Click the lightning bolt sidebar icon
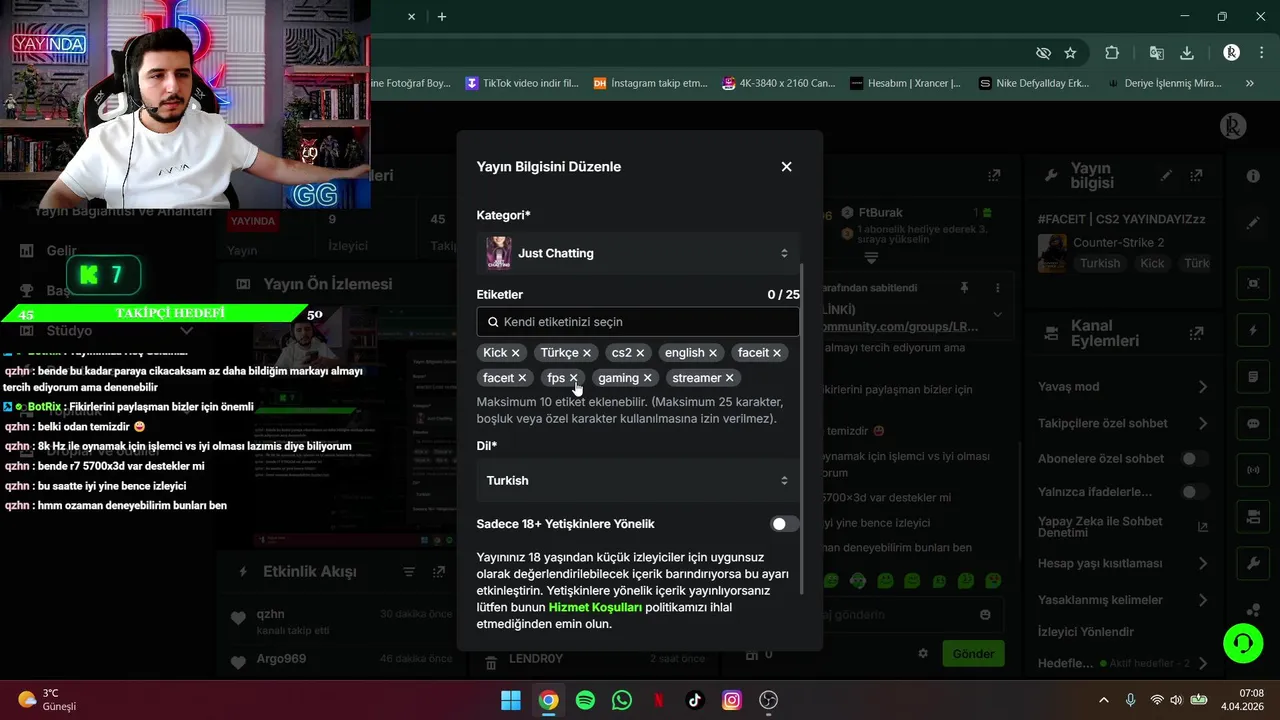This screenshot has width=1280, height=720. 1253,330
